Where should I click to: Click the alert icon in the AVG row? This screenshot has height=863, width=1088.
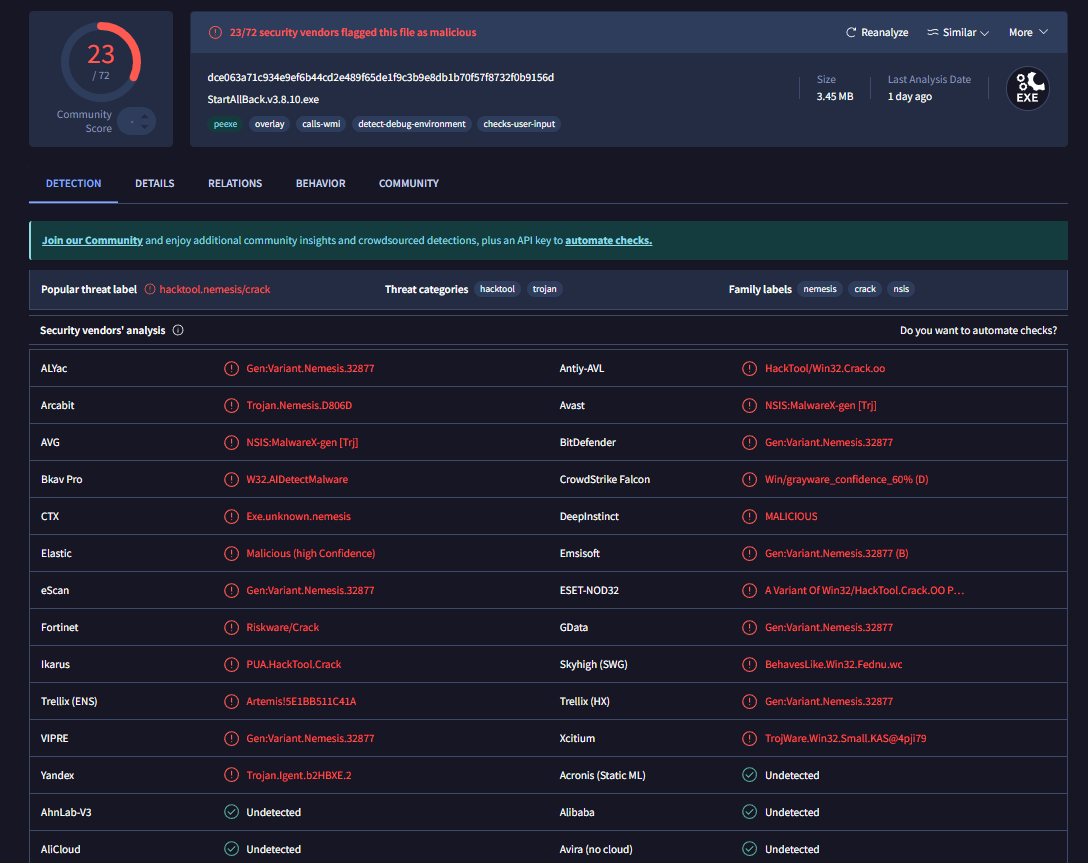point(232,443)
